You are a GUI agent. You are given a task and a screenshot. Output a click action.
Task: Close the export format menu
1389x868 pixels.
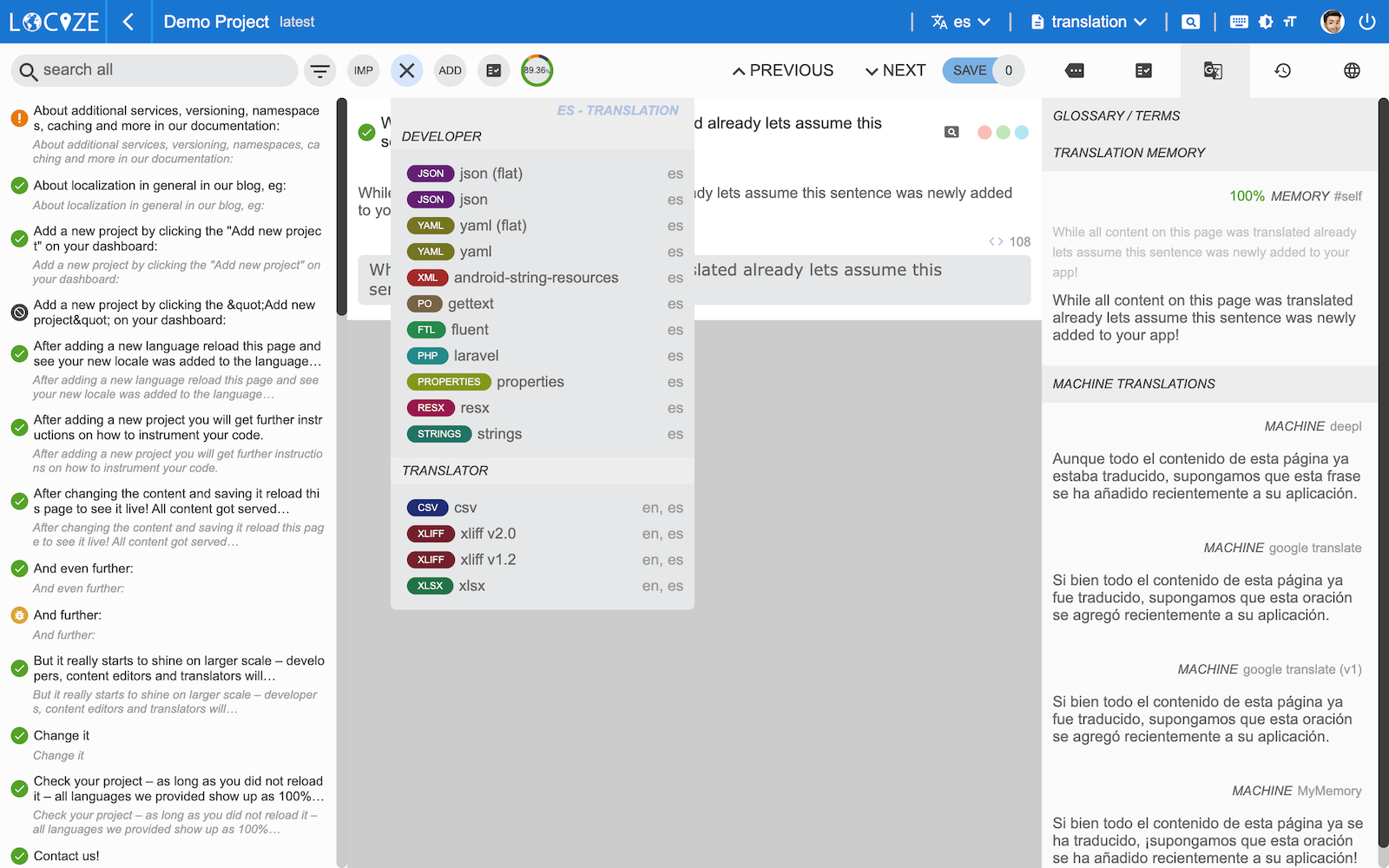click(x=406, y=71)
